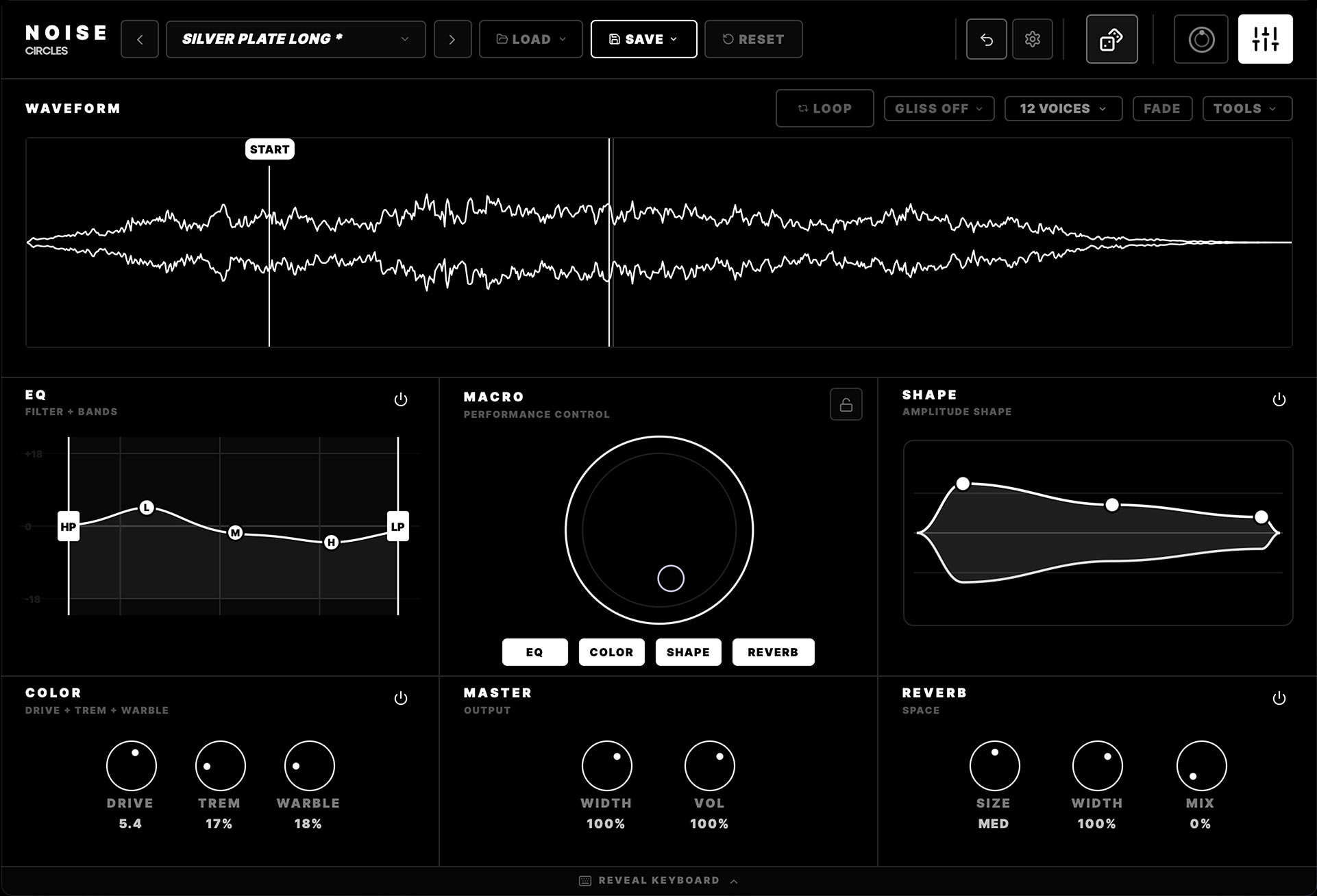Open the Gliss Off dropdown
Screen dimensions: 1317x896
939,108
